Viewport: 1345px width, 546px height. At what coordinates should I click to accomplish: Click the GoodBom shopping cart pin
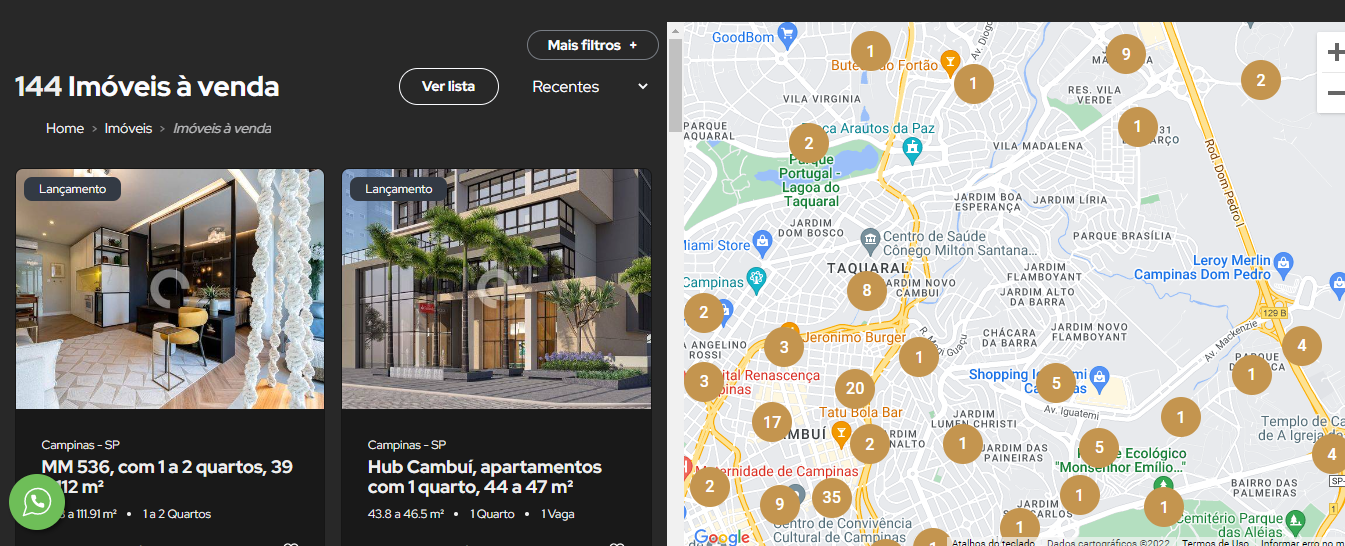(787, 33)
